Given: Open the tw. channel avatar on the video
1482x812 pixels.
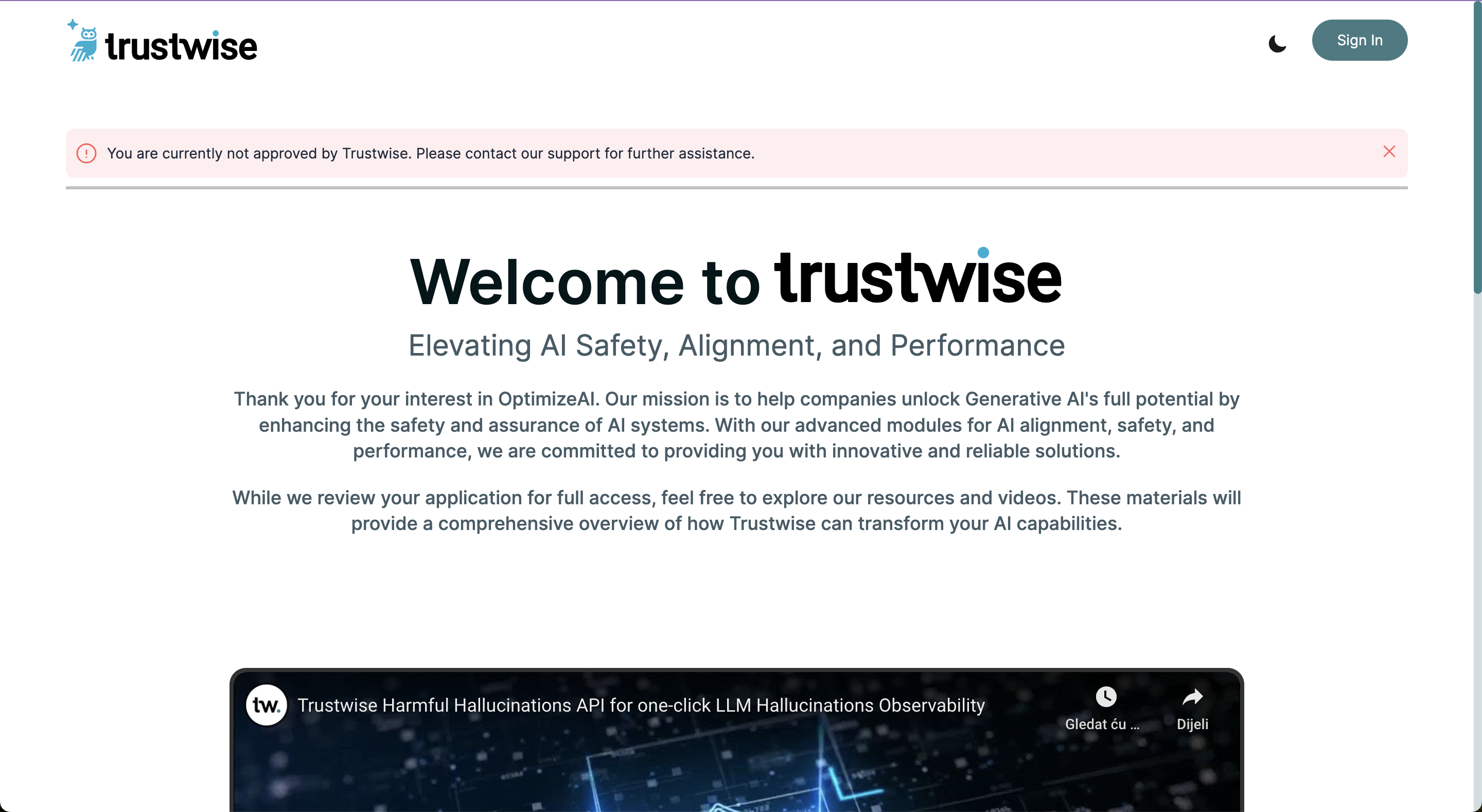Looking at the screenshot, I should [267, 705].
